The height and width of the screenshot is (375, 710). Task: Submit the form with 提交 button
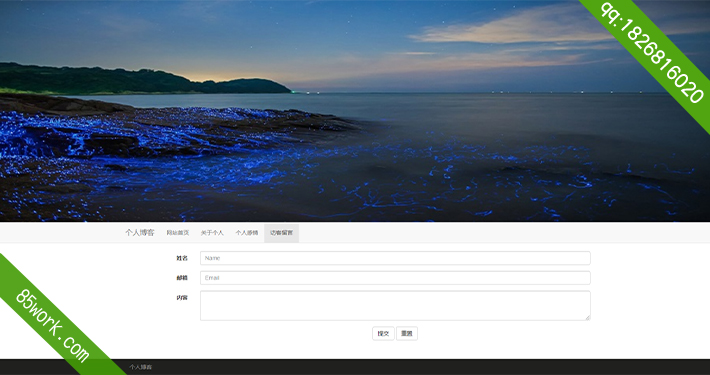click(x=383, y=333)
